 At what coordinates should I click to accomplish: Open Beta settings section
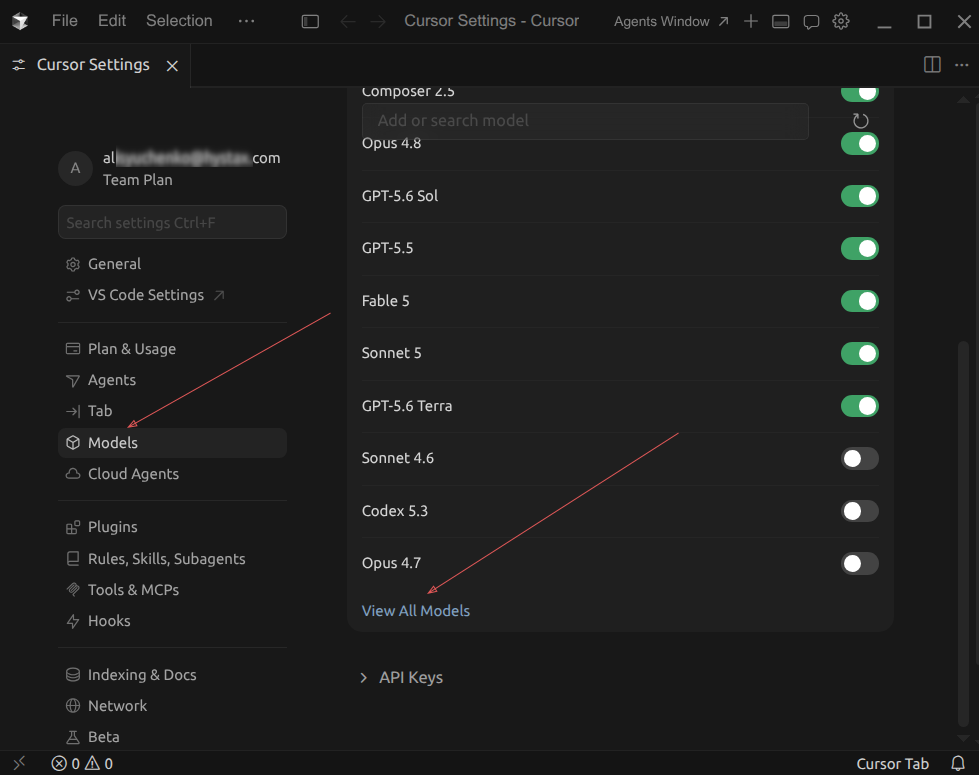[x=172, y=737]
